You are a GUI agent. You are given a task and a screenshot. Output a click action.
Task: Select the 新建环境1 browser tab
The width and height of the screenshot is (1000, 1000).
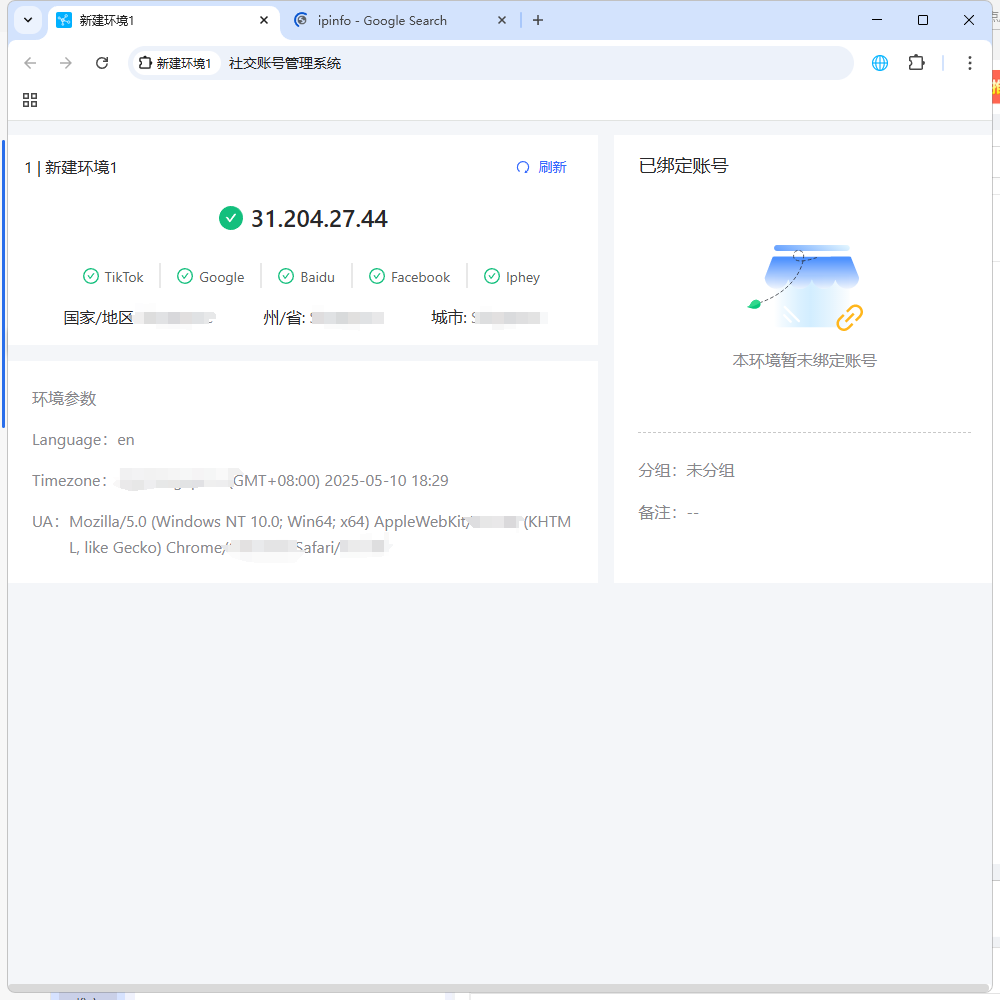(x=150, y=20)
